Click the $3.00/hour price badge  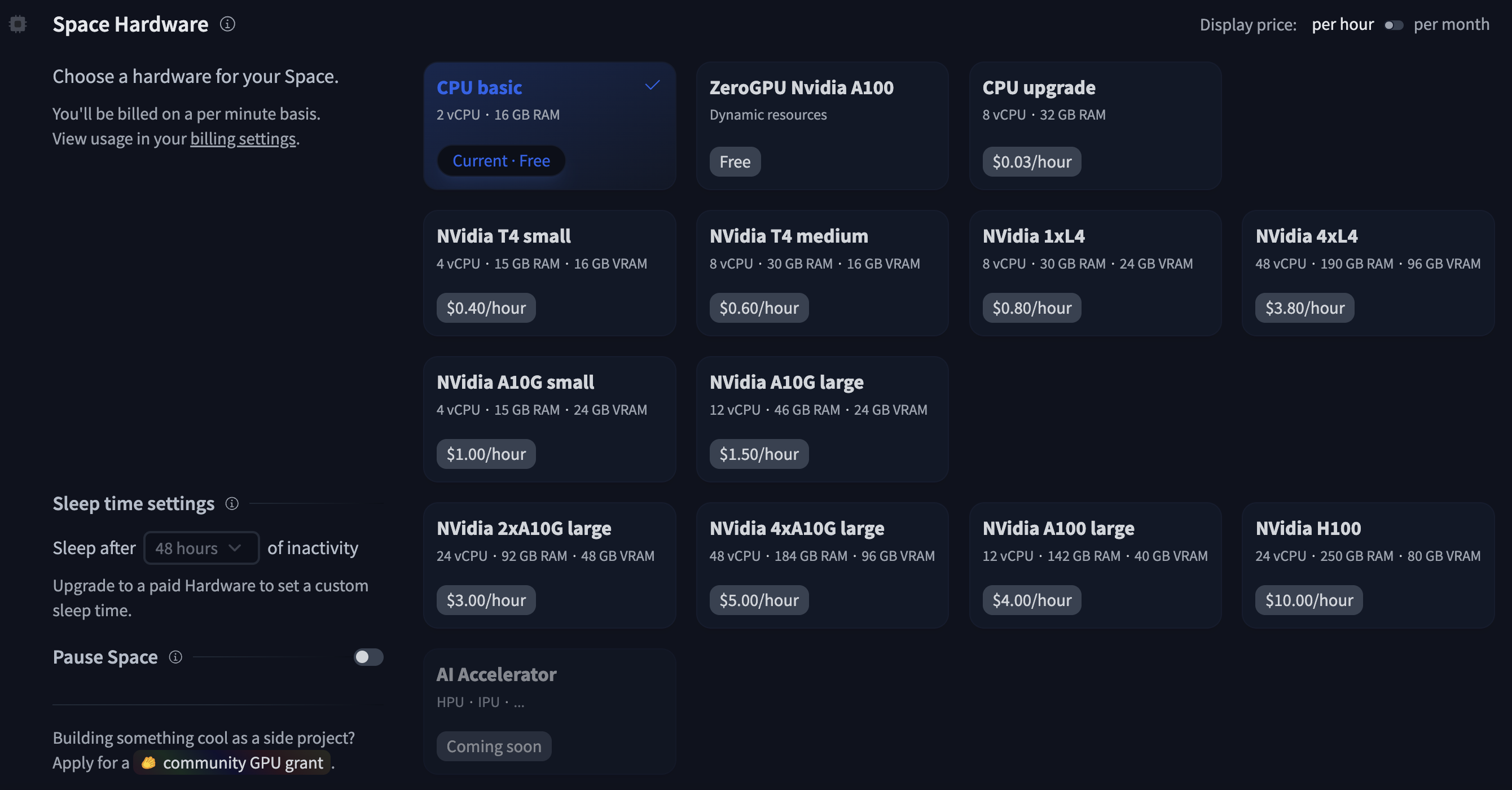486,600
